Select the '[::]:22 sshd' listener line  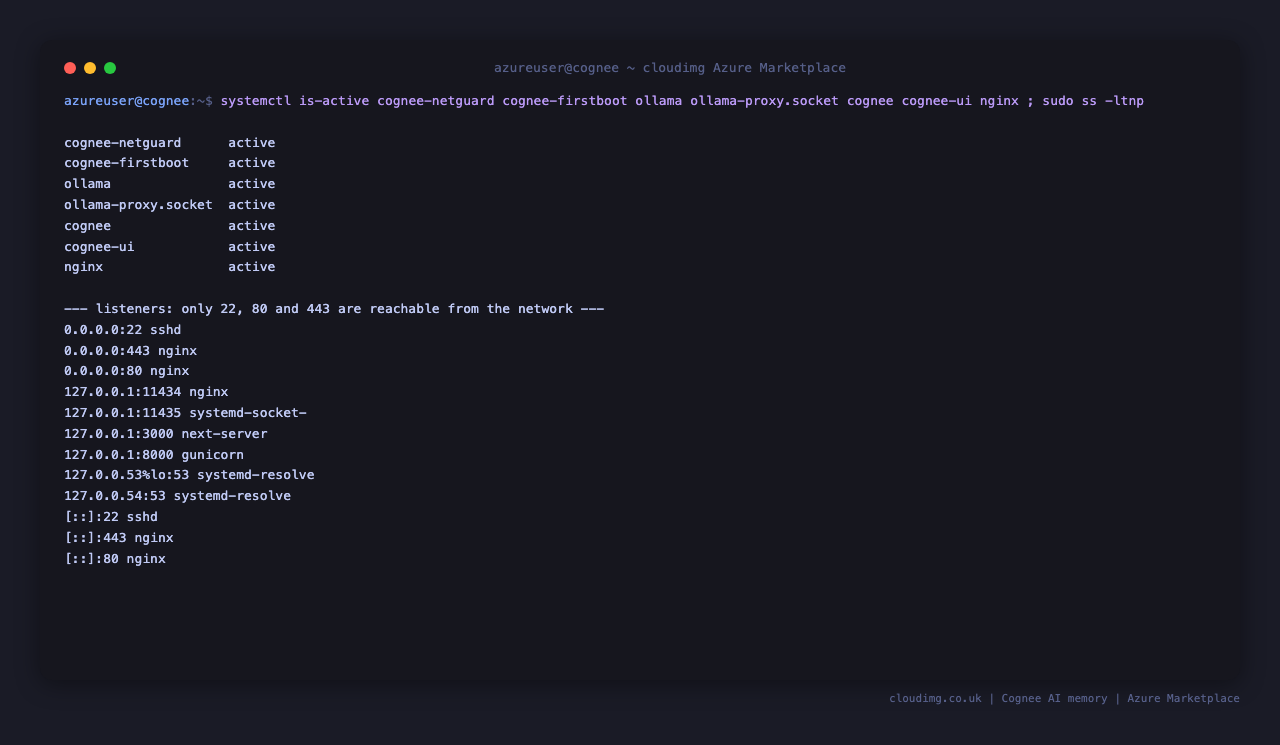pyautogui.click(x=111, y=517)
